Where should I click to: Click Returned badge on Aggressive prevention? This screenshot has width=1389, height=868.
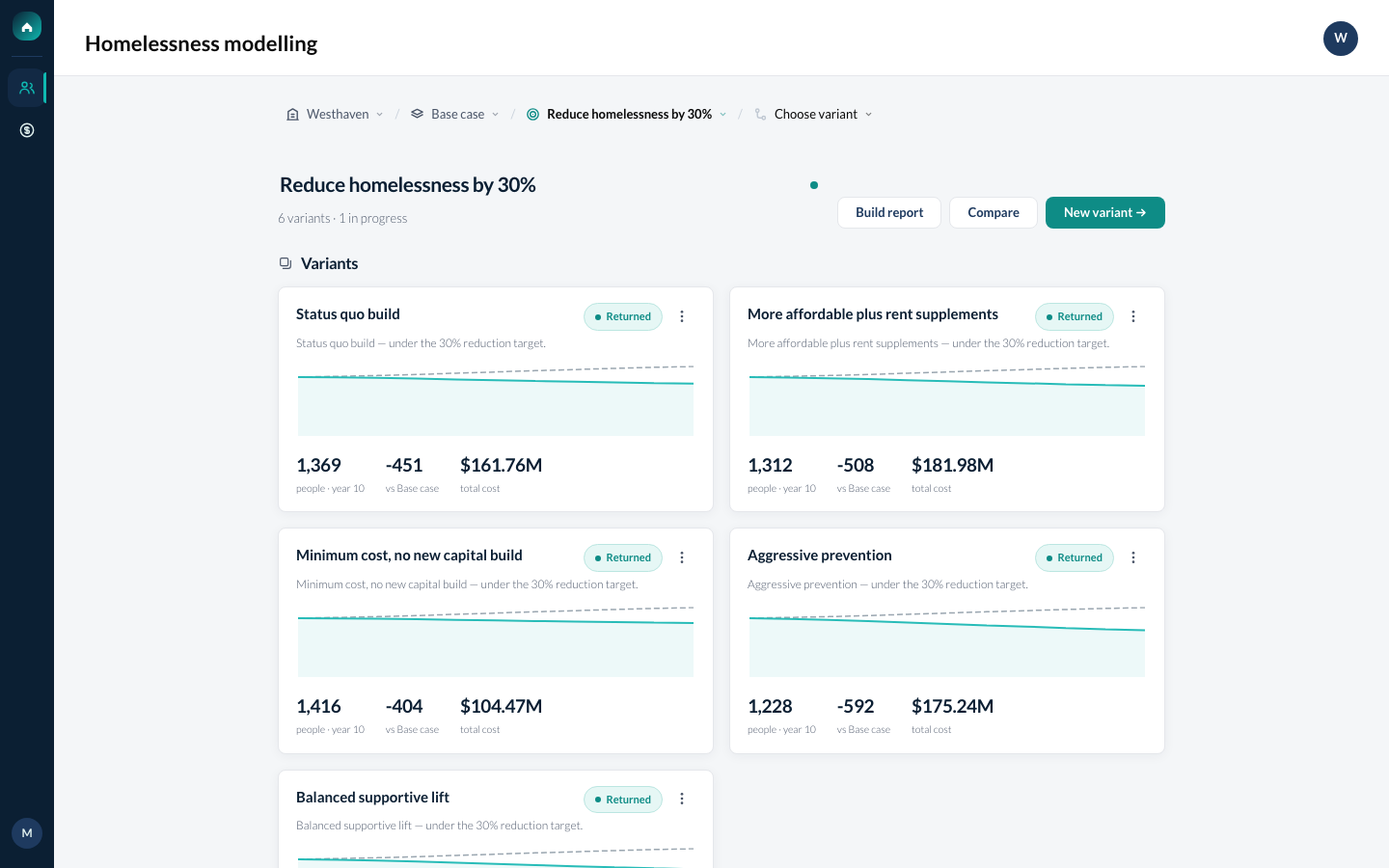(1075, 557)
